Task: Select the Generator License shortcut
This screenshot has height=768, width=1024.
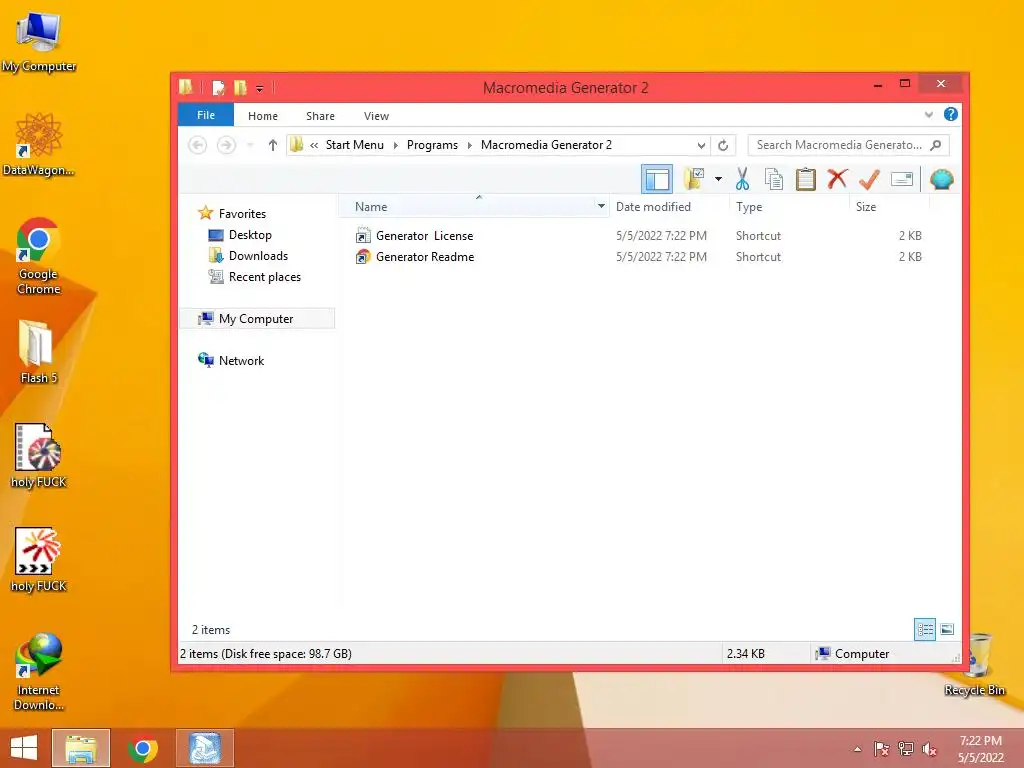Action: coord(424,236)
